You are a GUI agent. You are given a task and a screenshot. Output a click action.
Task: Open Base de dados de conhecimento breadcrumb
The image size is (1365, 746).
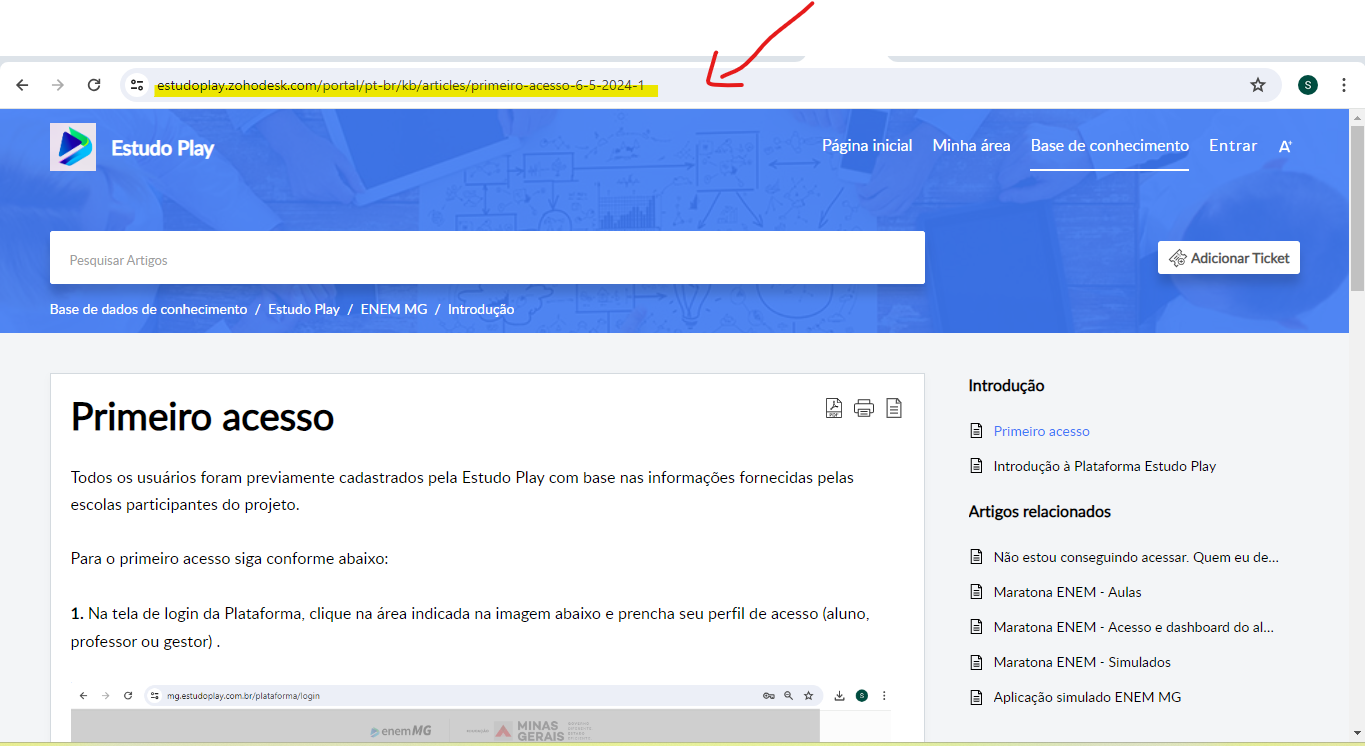tap(148, 310)
